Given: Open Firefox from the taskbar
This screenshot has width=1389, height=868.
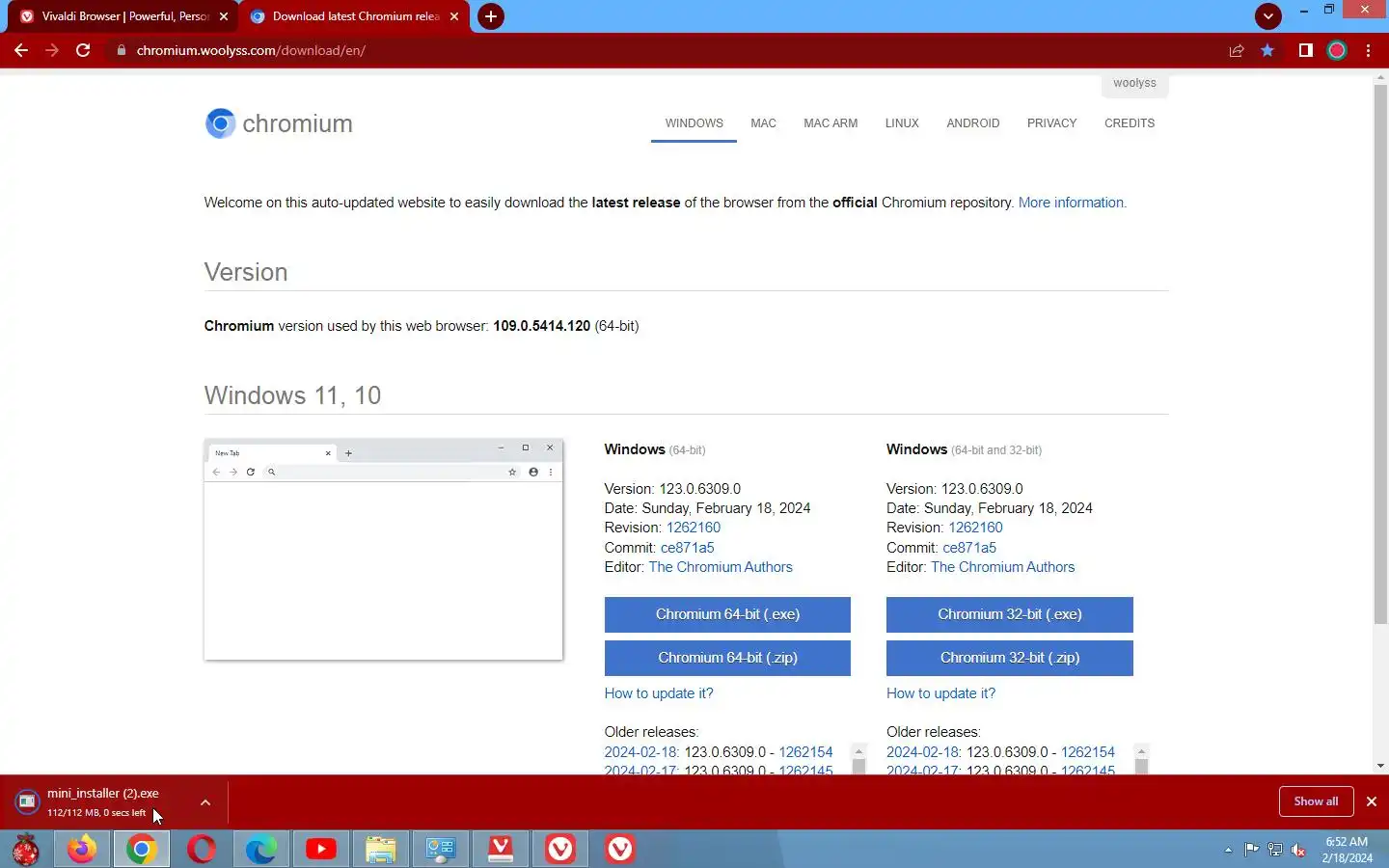Looking at the screenshot, I should pyautogui.click(x=82, y=849).
